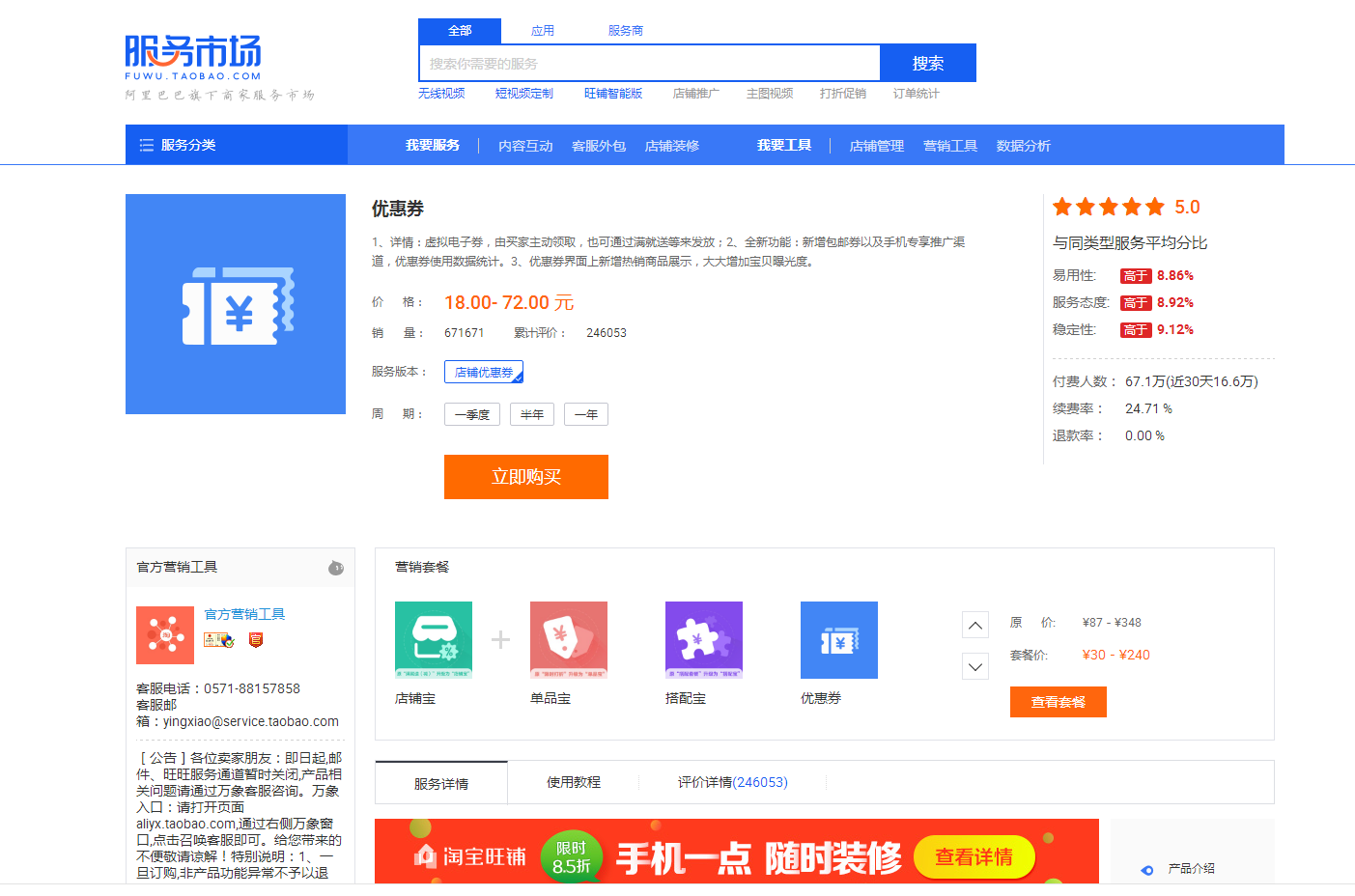
Task: Click the 搭配宝 package icon
Action: coord(704,640)
